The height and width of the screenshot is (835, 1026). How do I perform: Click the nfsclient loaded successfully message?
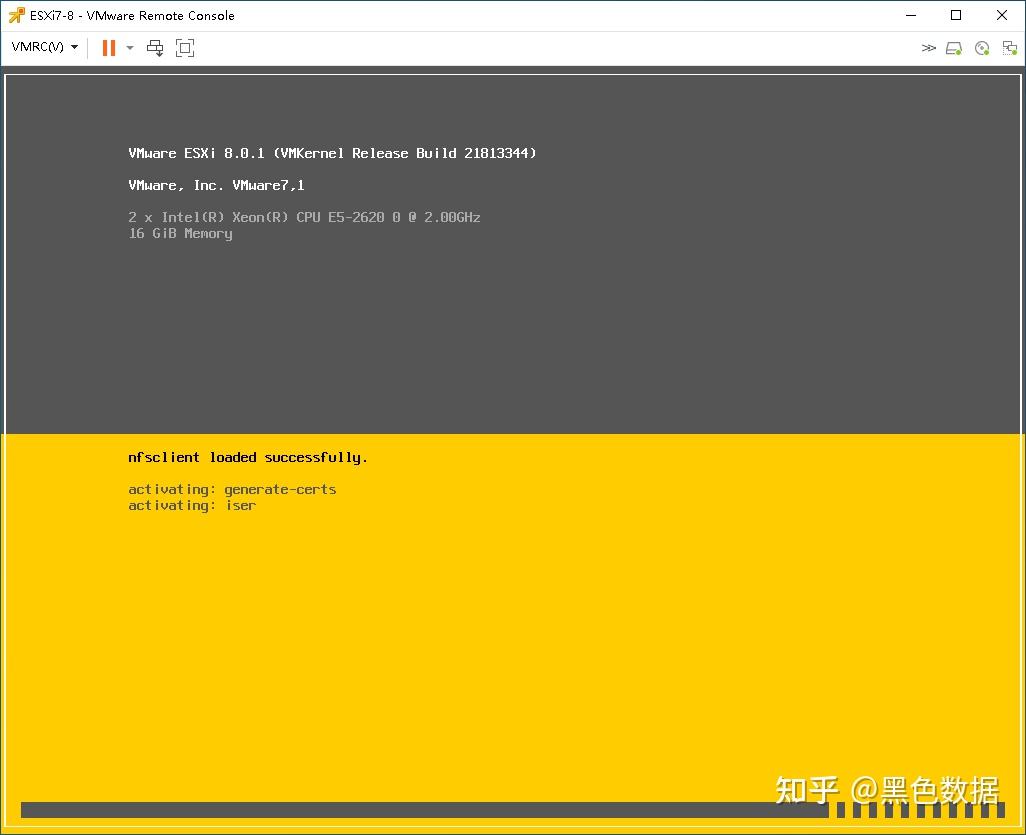click(246, 457)
